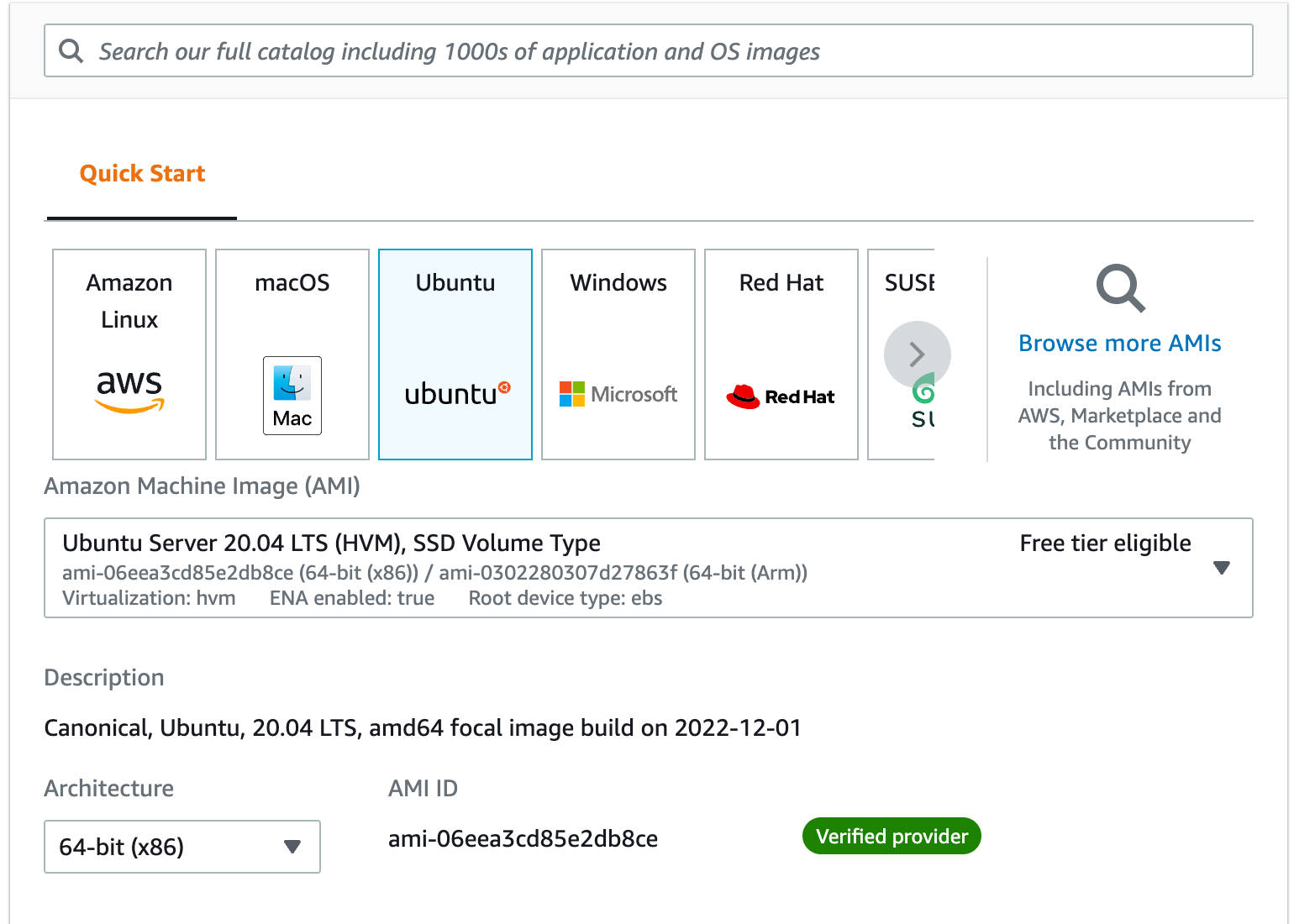Viewport: 1294px width, 924px height.
Task: Select the Windows AMI card
Action: coord(618,354)
